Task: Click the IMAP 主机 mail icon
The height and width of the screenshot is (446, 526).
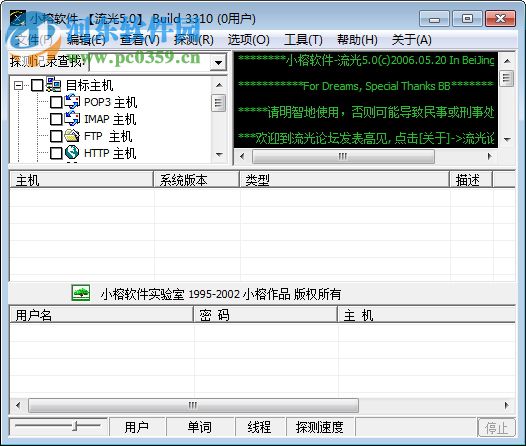Action: pos(72,119)
